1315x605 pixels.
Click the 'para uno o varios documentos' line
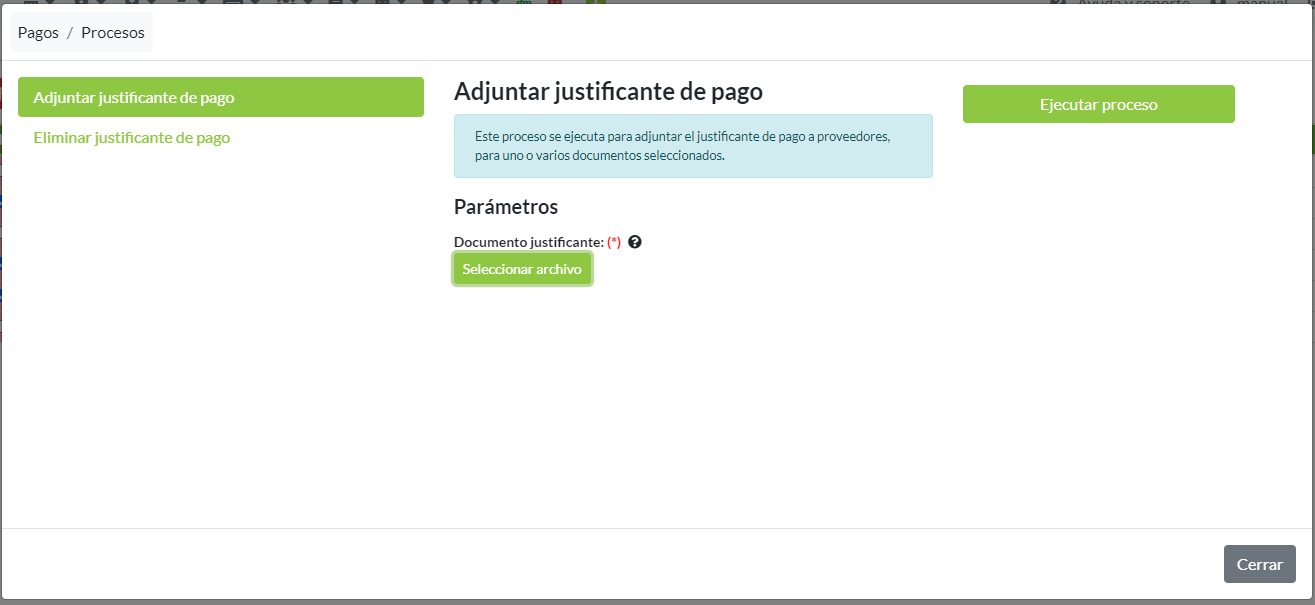(x=600, y=156)
